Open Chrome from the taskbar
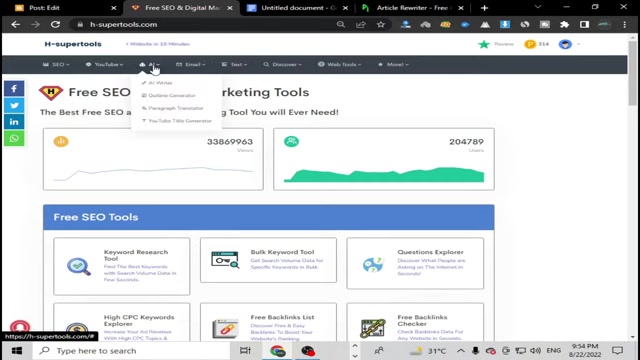 point(278,351)
